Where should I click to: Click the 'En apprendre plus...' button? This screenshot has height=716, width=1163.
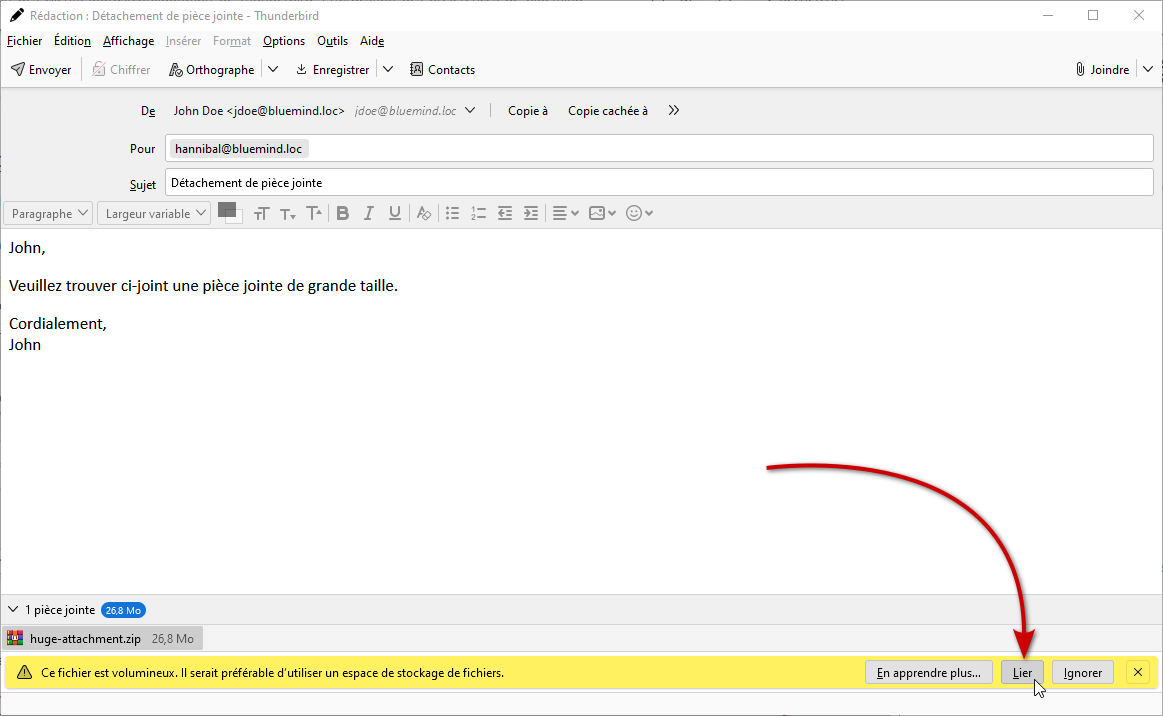[x=929, y=673]
